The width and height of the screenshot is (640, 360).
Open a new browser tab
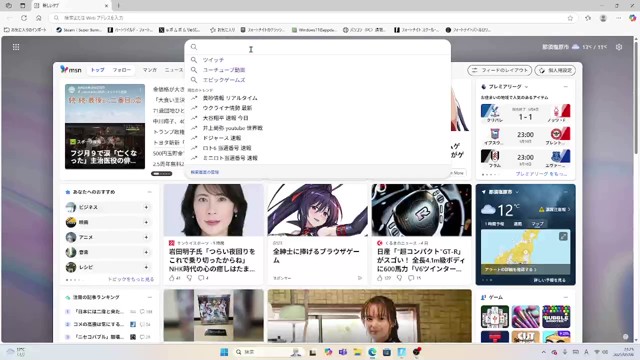pos(118,6)
